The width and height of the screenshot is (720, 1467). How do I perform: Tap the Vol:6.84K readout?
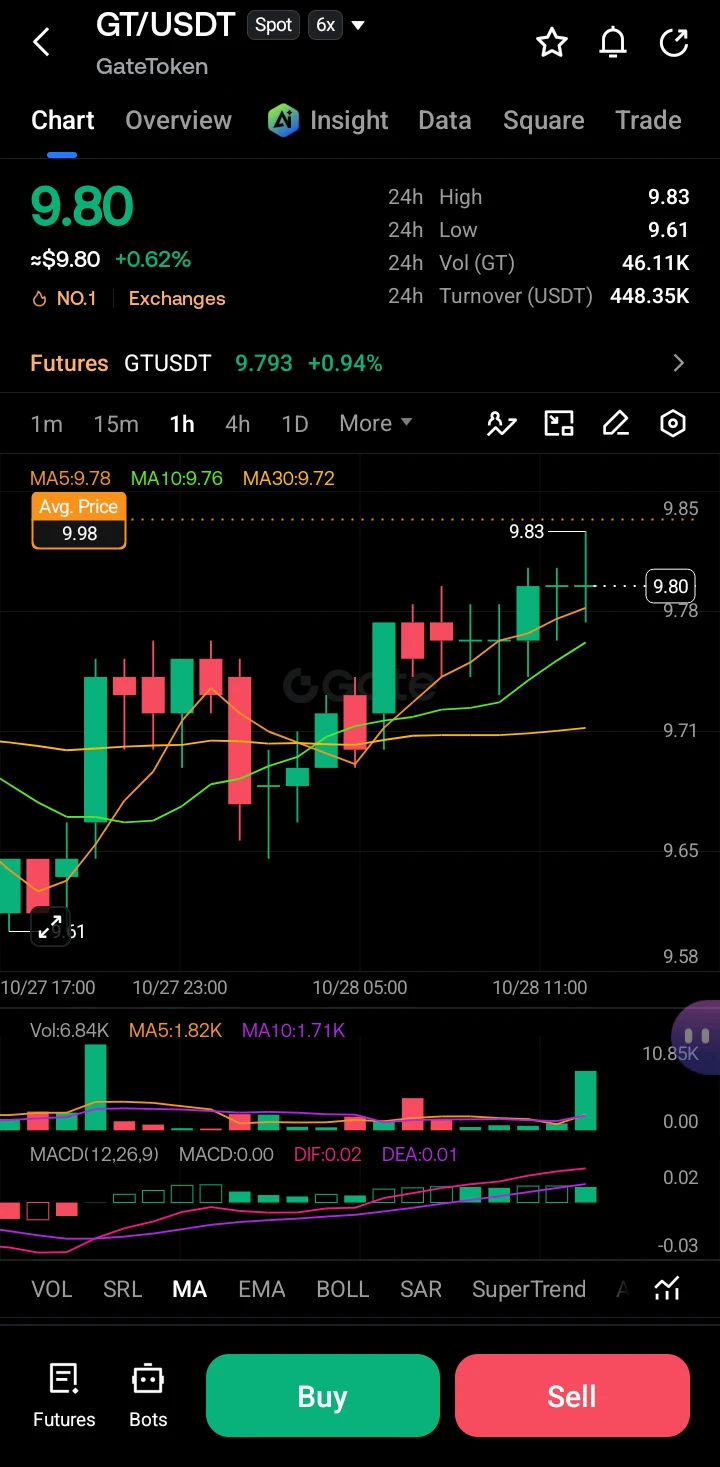[69, 1030]
